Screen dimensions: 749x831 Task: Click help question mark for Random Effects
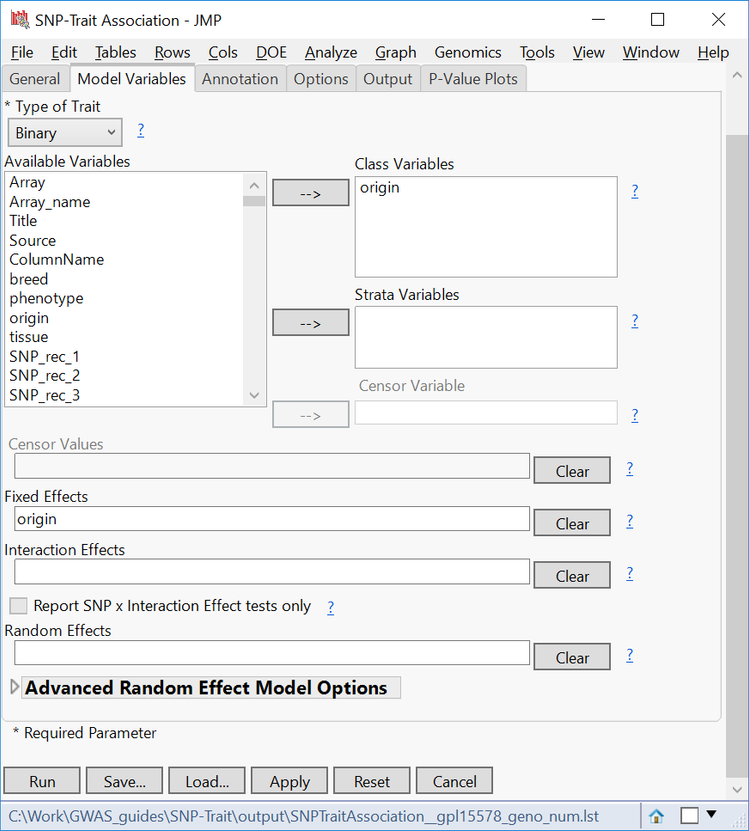(x=629, y=656)
